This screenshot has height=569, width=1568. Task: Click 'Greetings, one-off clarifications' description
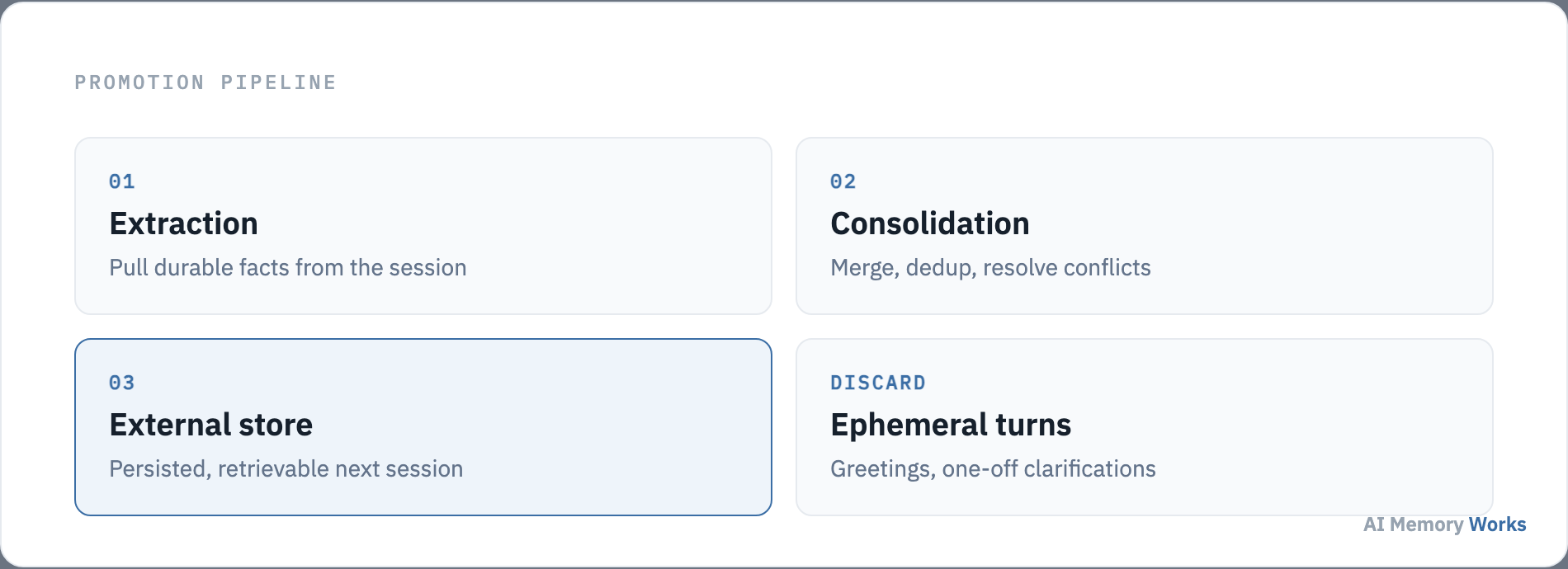[993, 469]
